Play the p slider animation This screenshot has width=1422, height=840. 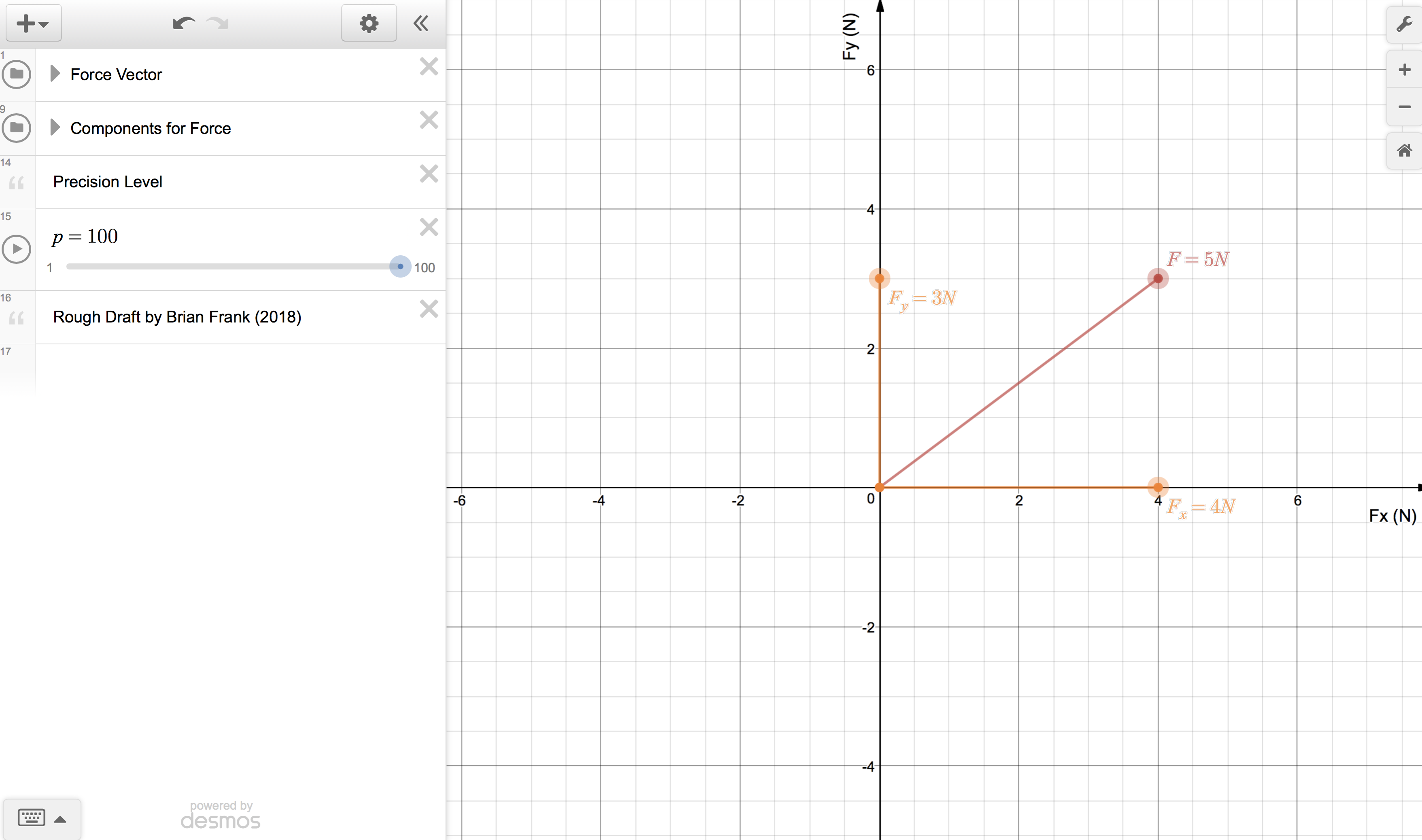click(17, 249)
